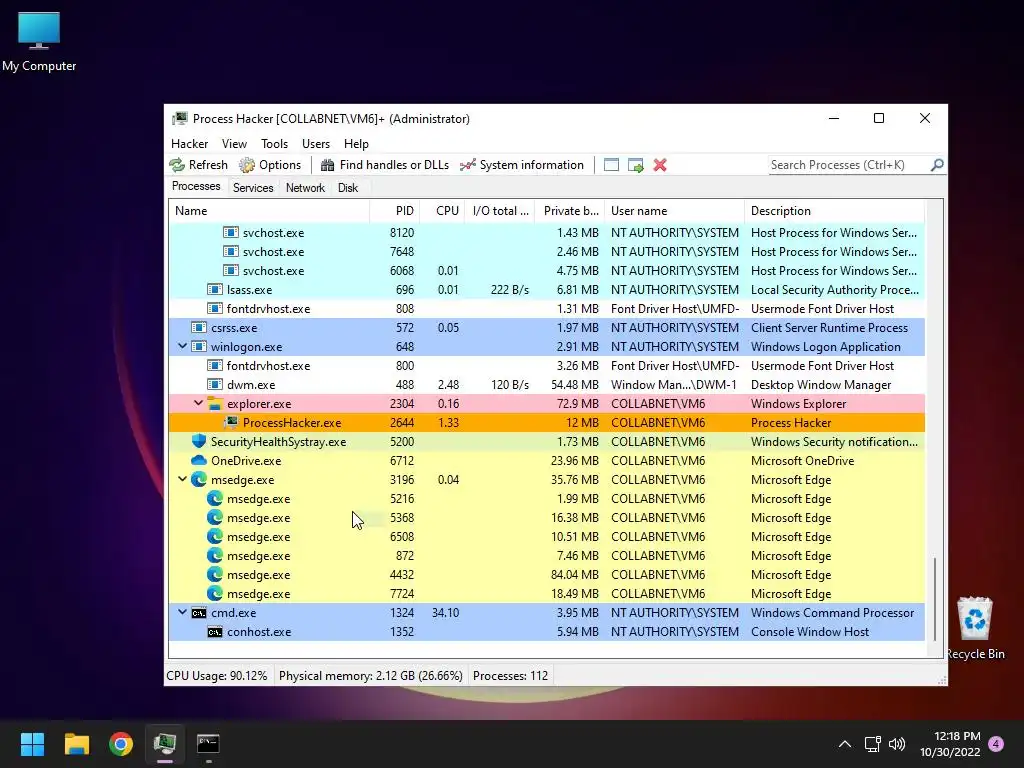Switch to the Network tab

pos(305,188)
